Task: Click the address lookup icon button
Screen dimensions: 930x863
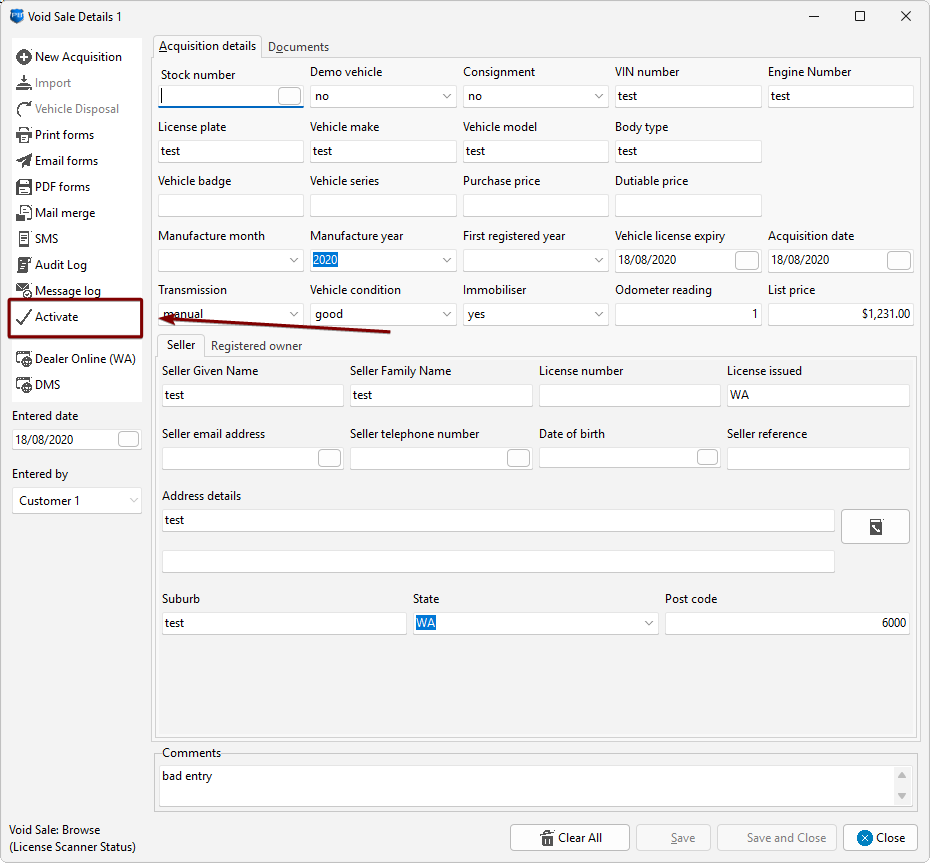Action: click(875, 526)
